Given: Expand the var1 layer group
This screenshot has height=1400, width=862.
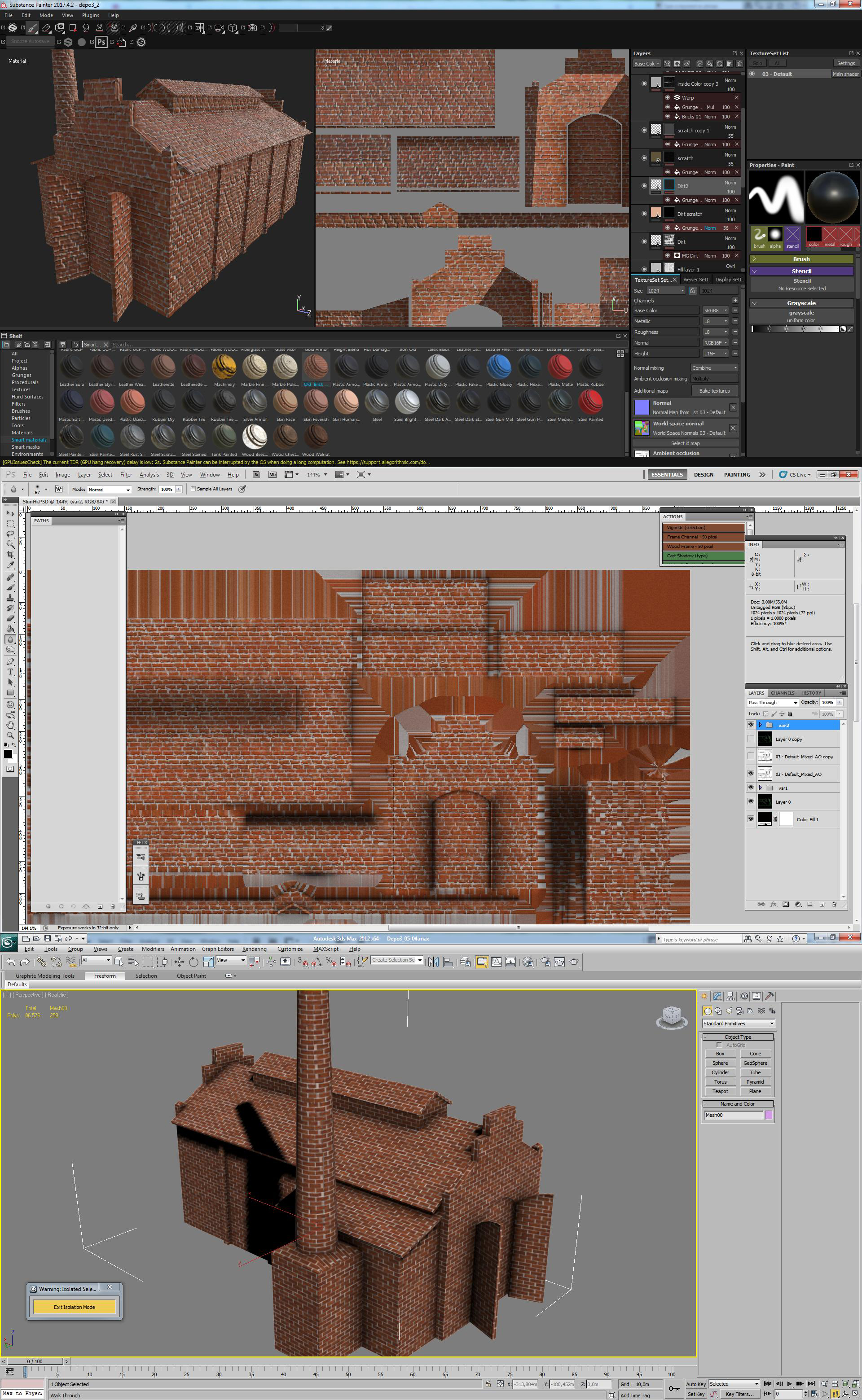Looking at the screenshot, I should tap(760, 787).
